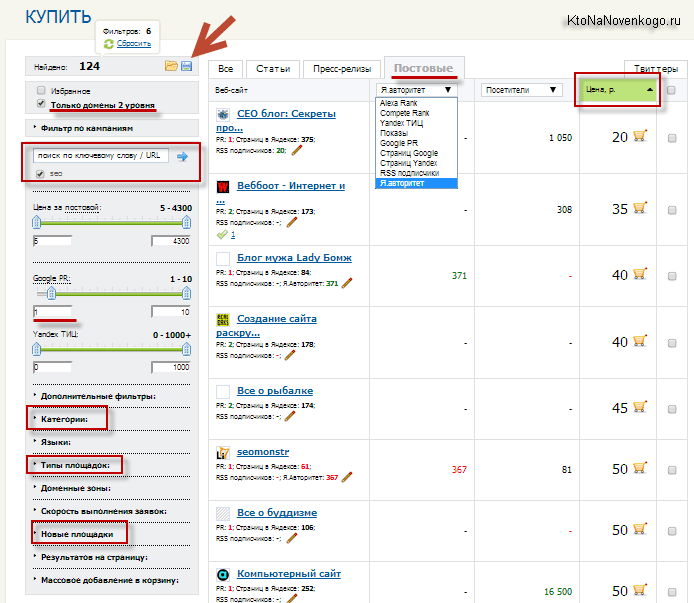Click pencil icon in Создание сайта row

pyautogui.click(x=290, y=356)
